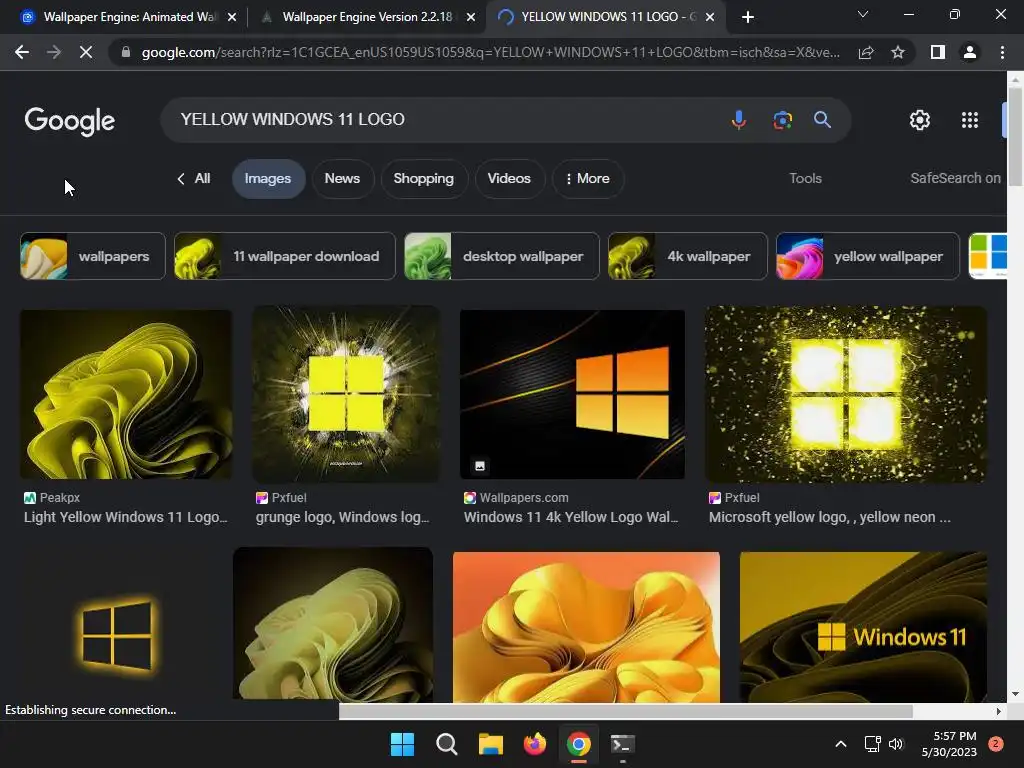This screenshot has height=768, width=1024.
Task: Open the search Tools options
Action: tap(805, 178)
